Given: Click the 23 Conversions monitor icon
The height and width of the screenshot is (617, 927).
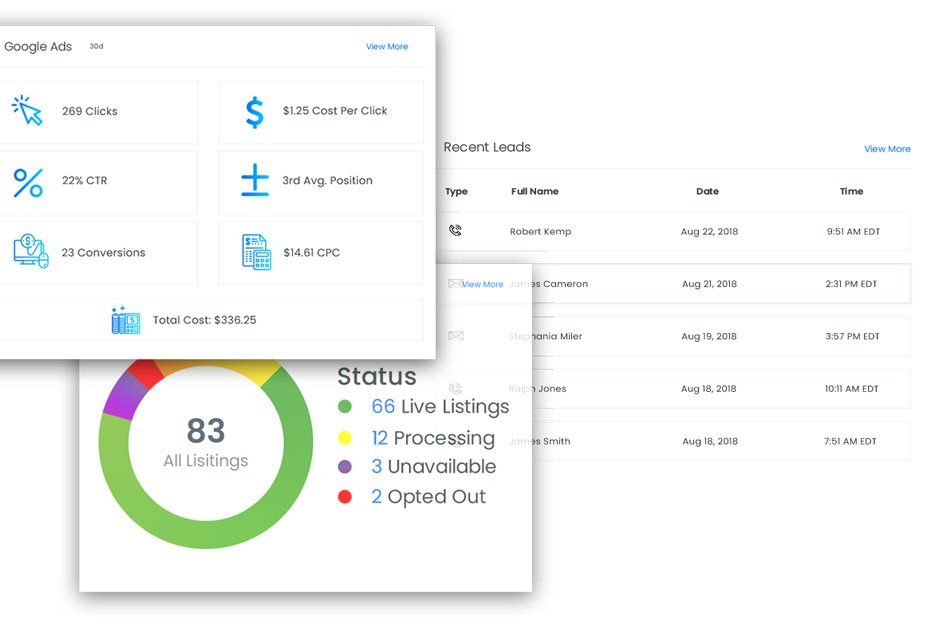Looking at the screenshot, I should [31, 251].
